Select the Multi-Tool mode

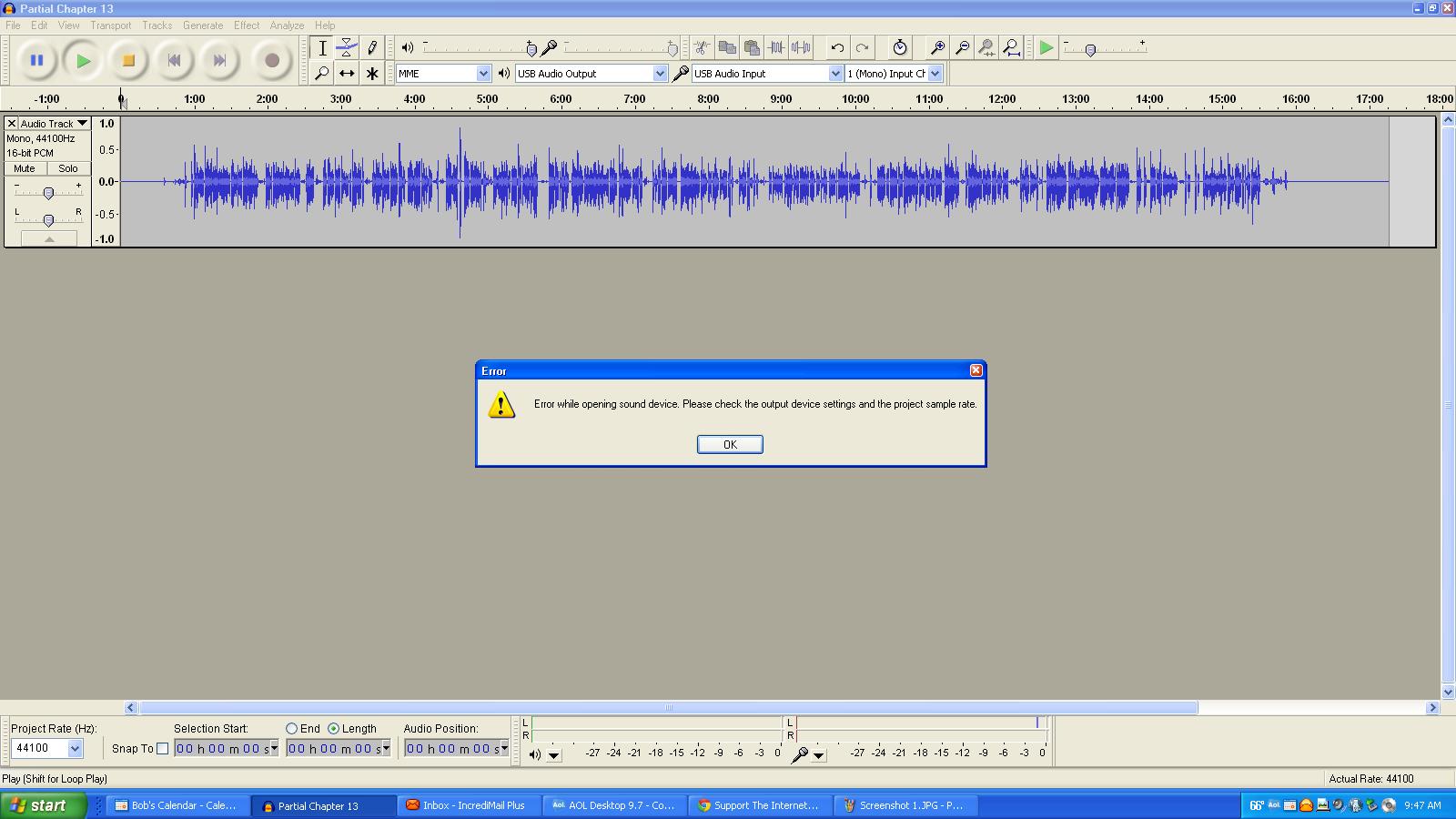[372, 73]
